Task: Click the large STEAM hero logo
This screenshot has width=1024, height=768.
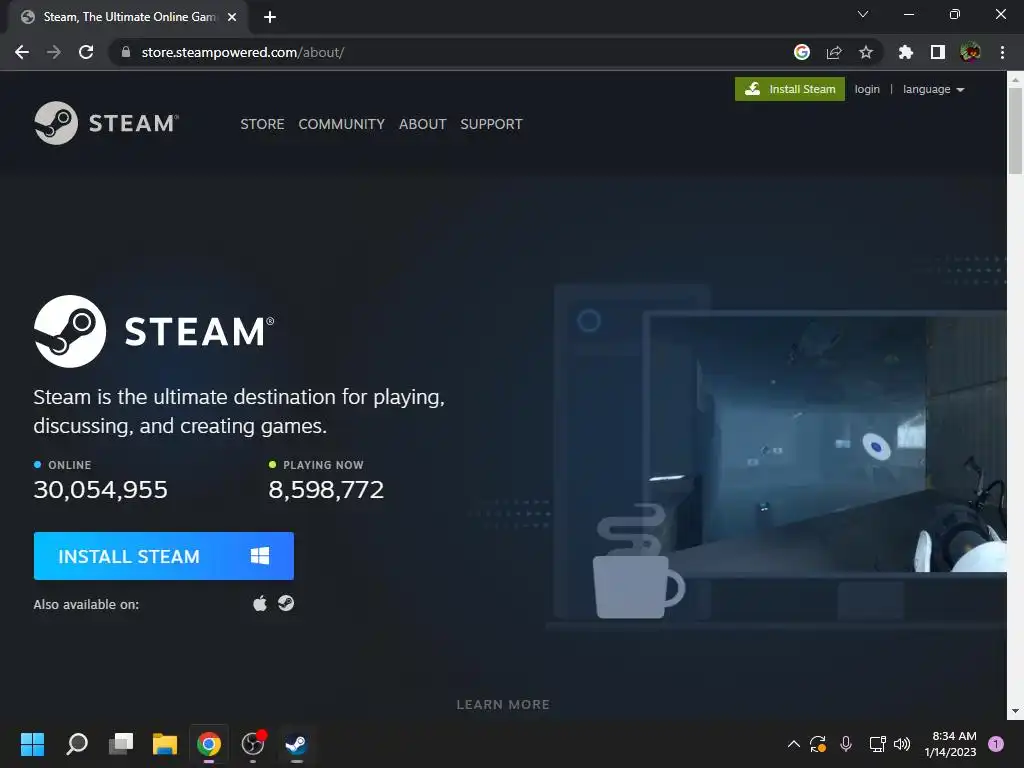Action: (x=154, y=331)
